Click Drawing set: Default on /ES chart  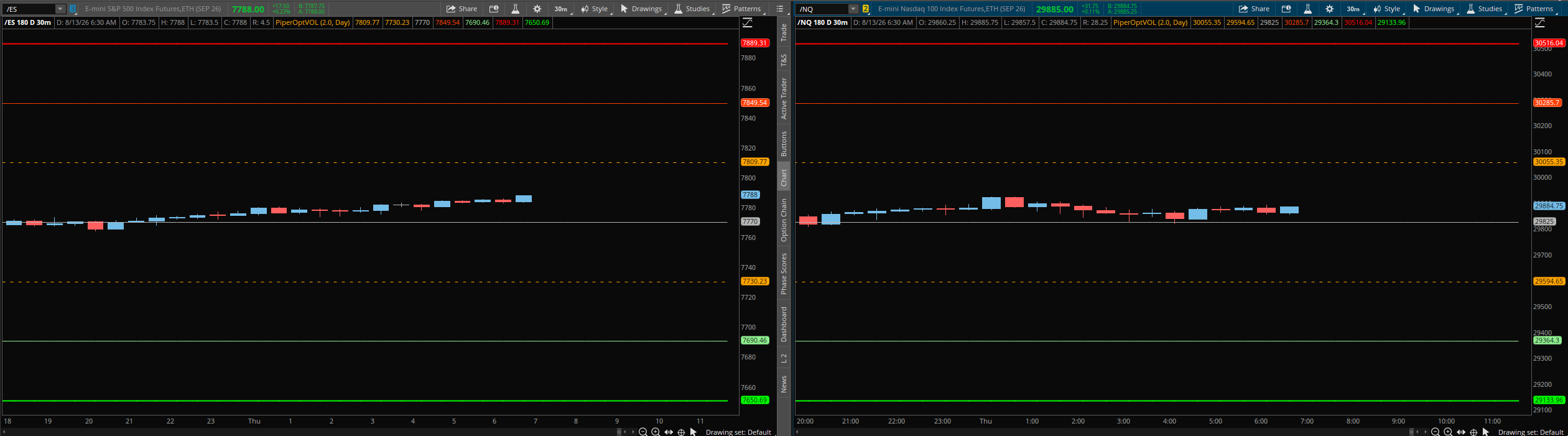click(738, 432)
